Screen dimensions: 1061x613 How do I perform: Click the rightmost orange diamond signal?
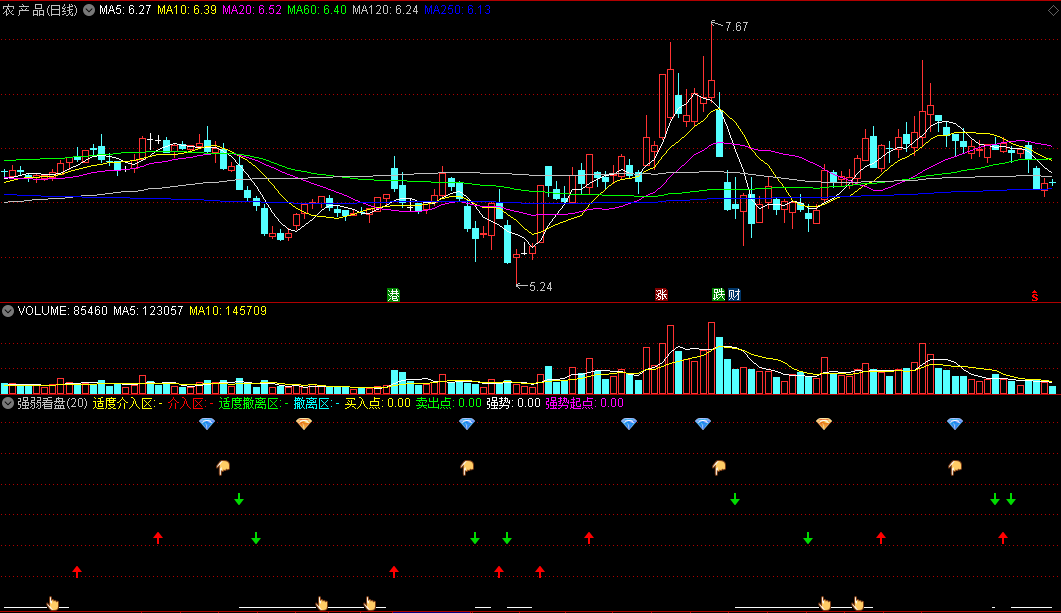point(823,424)
